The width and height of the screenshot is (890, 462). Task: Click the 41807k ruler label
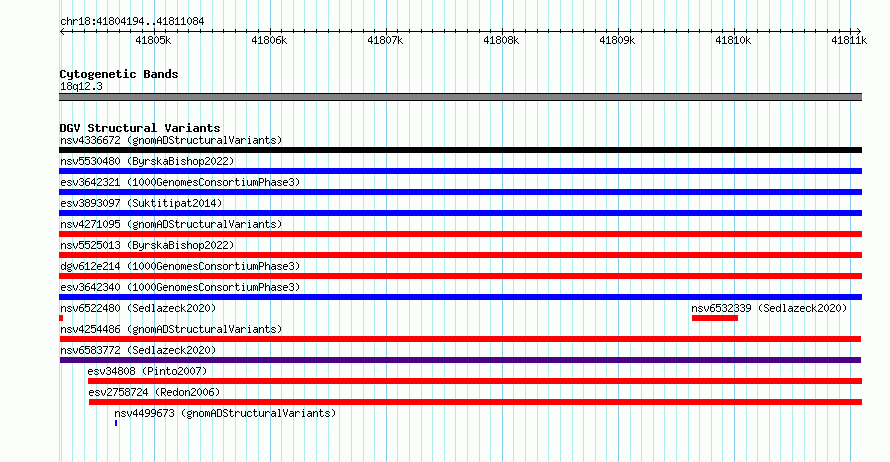(385, 40)
